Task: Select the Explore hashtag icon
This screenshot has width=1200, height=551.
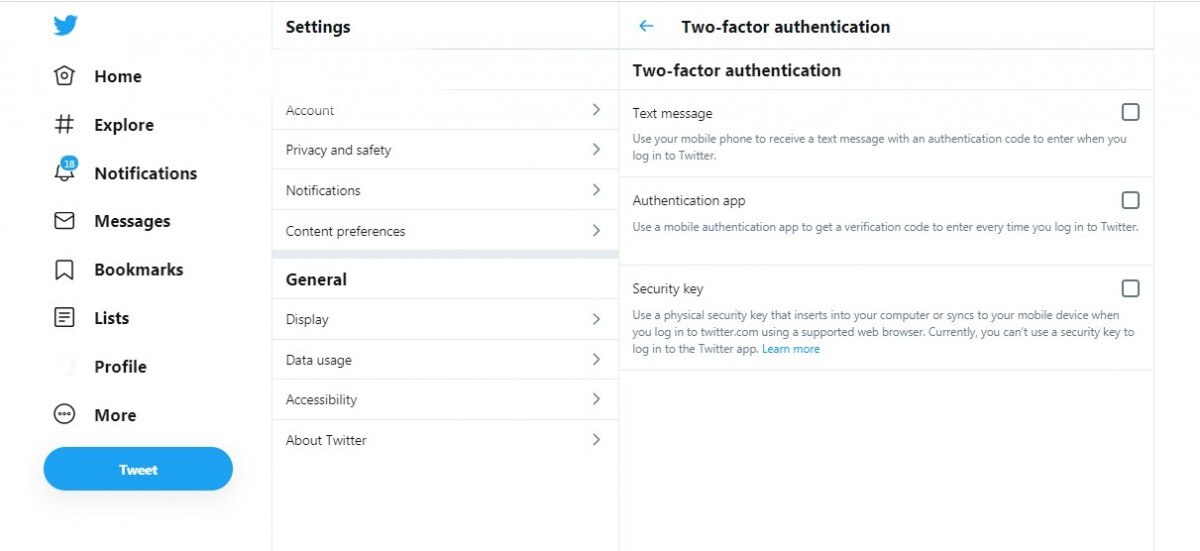Action: point(65,125)
